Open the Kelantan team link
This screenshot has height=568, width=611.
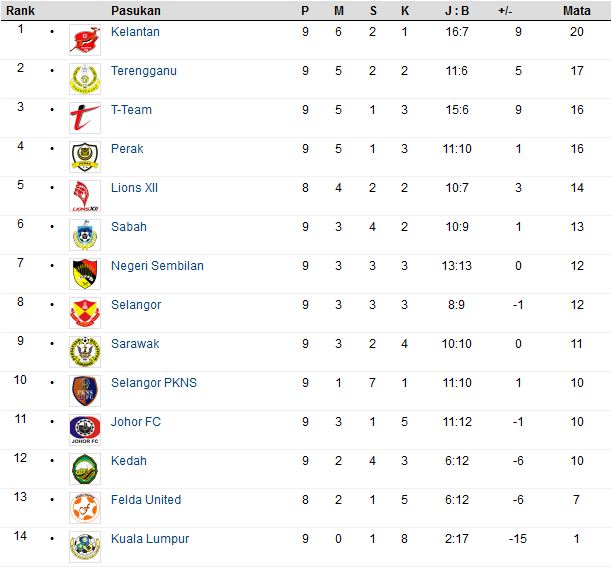tap(135, 32)
